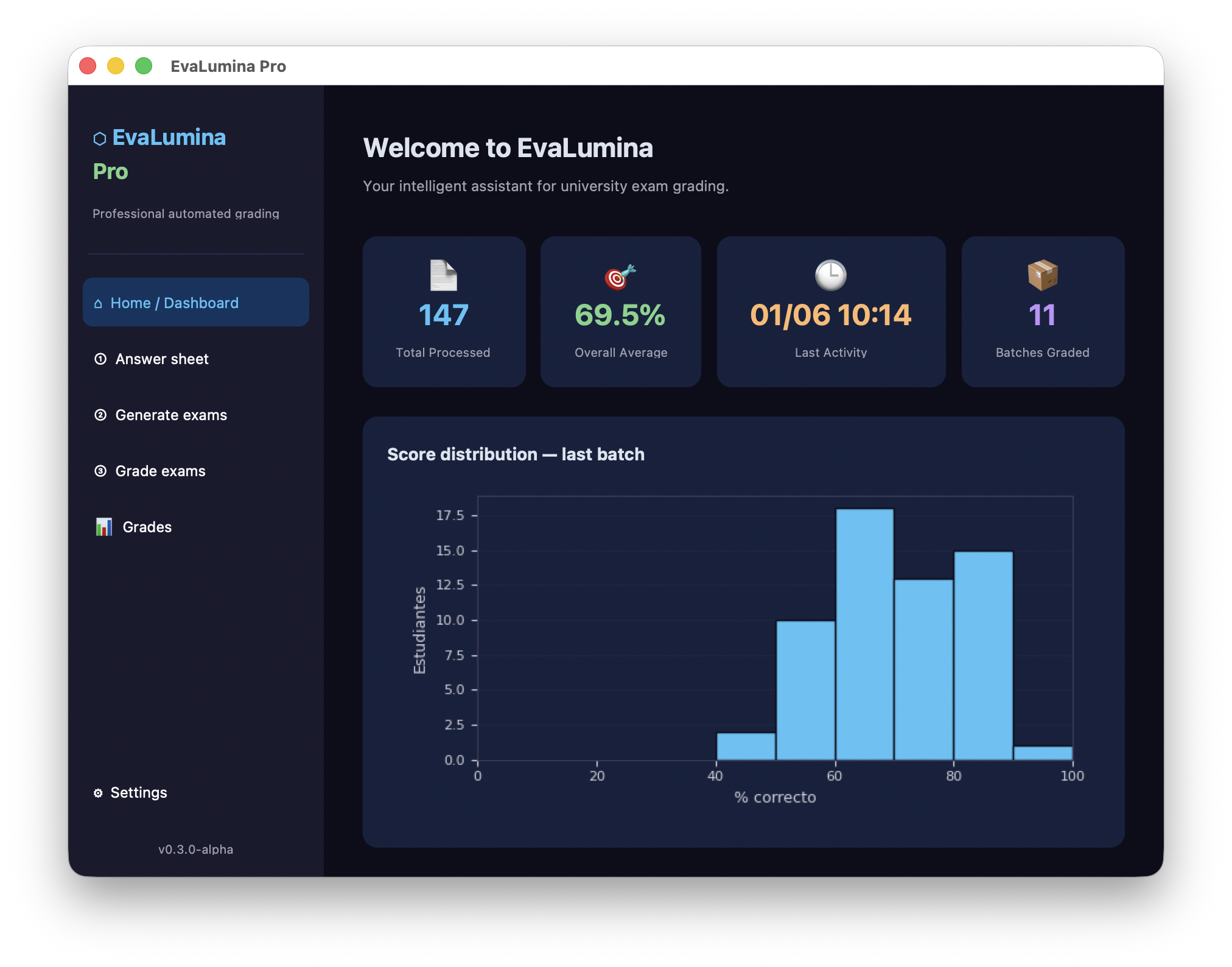The height and width of the screenshot is (967, 1232).
Task: Click the circled 2 icon by Generate exams
Action: (100, 415)
